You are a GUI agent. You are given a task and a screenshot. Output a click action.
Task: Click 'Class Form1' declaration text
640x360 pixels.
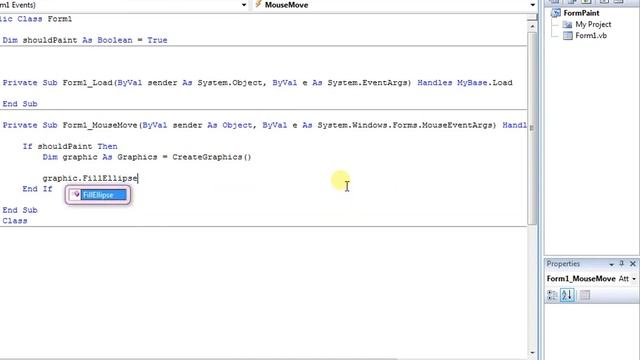(x=44, y=19)
